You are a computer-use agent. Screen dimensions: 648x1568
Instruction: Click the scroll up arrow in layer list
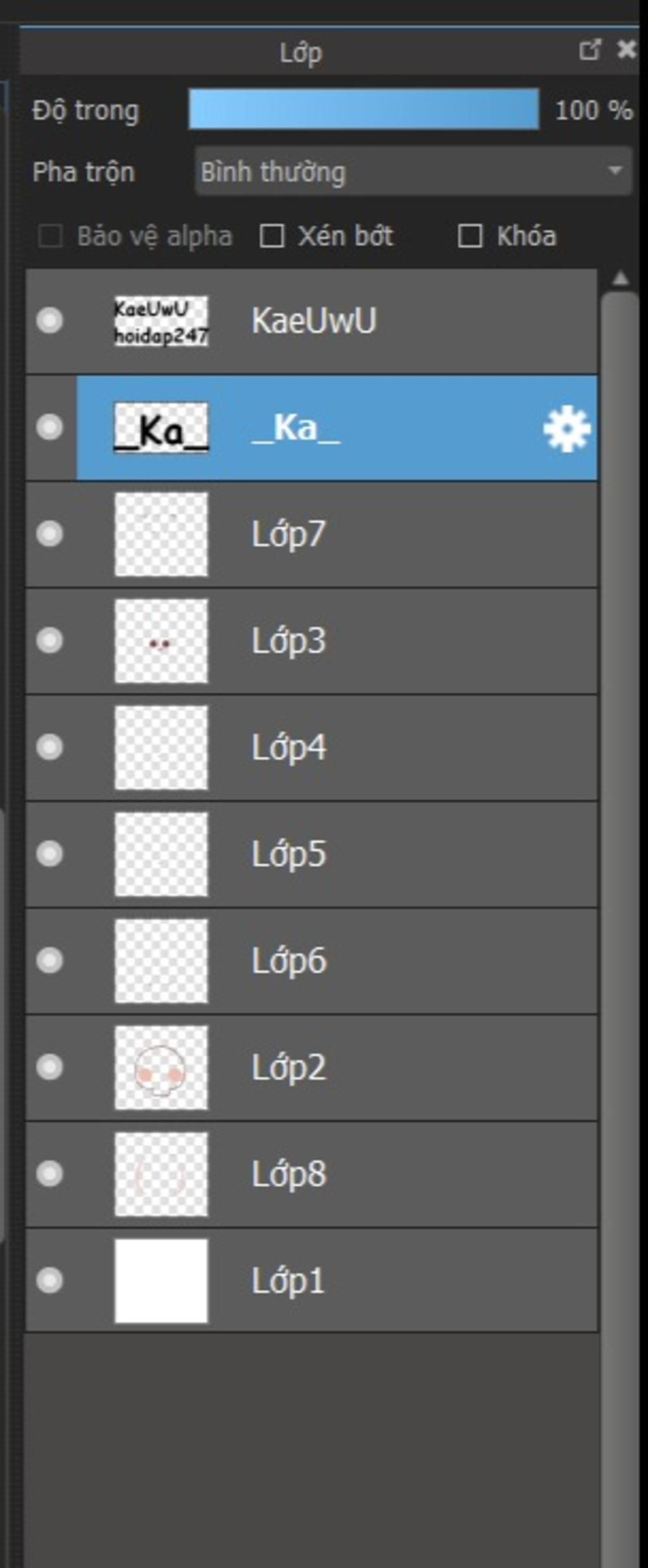click(x=621, y=279)
